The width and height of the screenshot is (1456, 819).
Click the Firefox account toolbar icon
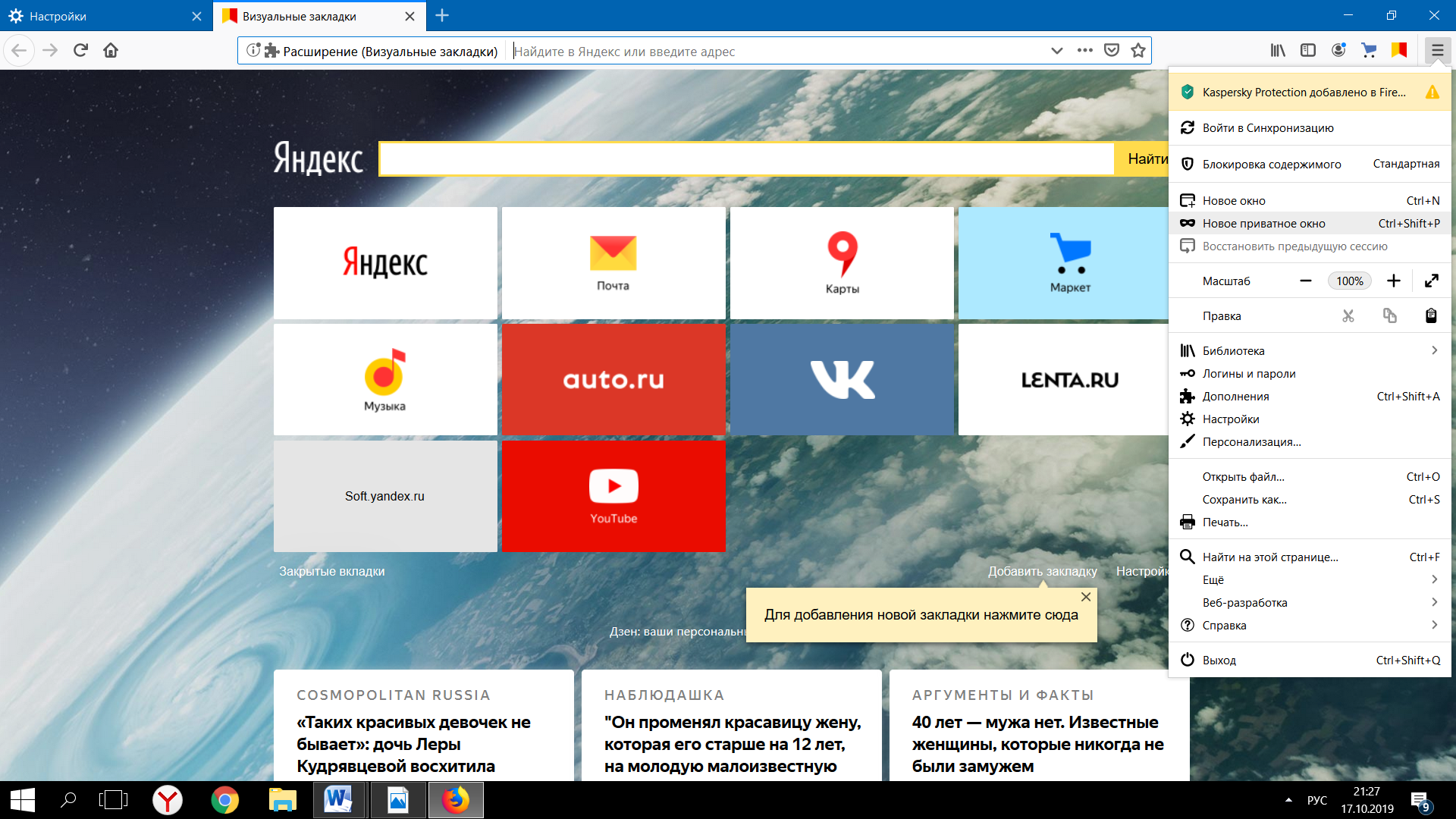(1338, 51)
